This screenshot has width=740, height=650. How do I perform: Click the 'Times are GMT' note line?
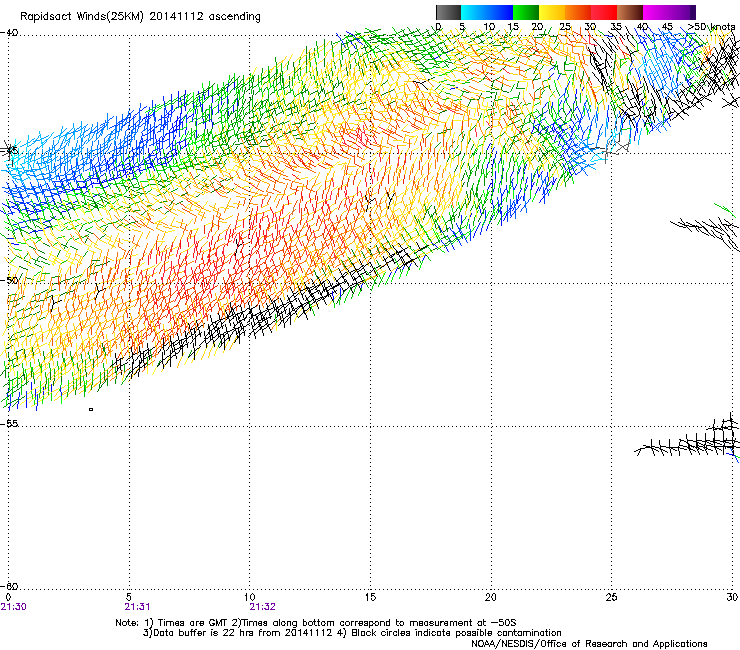tap(316, 623)
